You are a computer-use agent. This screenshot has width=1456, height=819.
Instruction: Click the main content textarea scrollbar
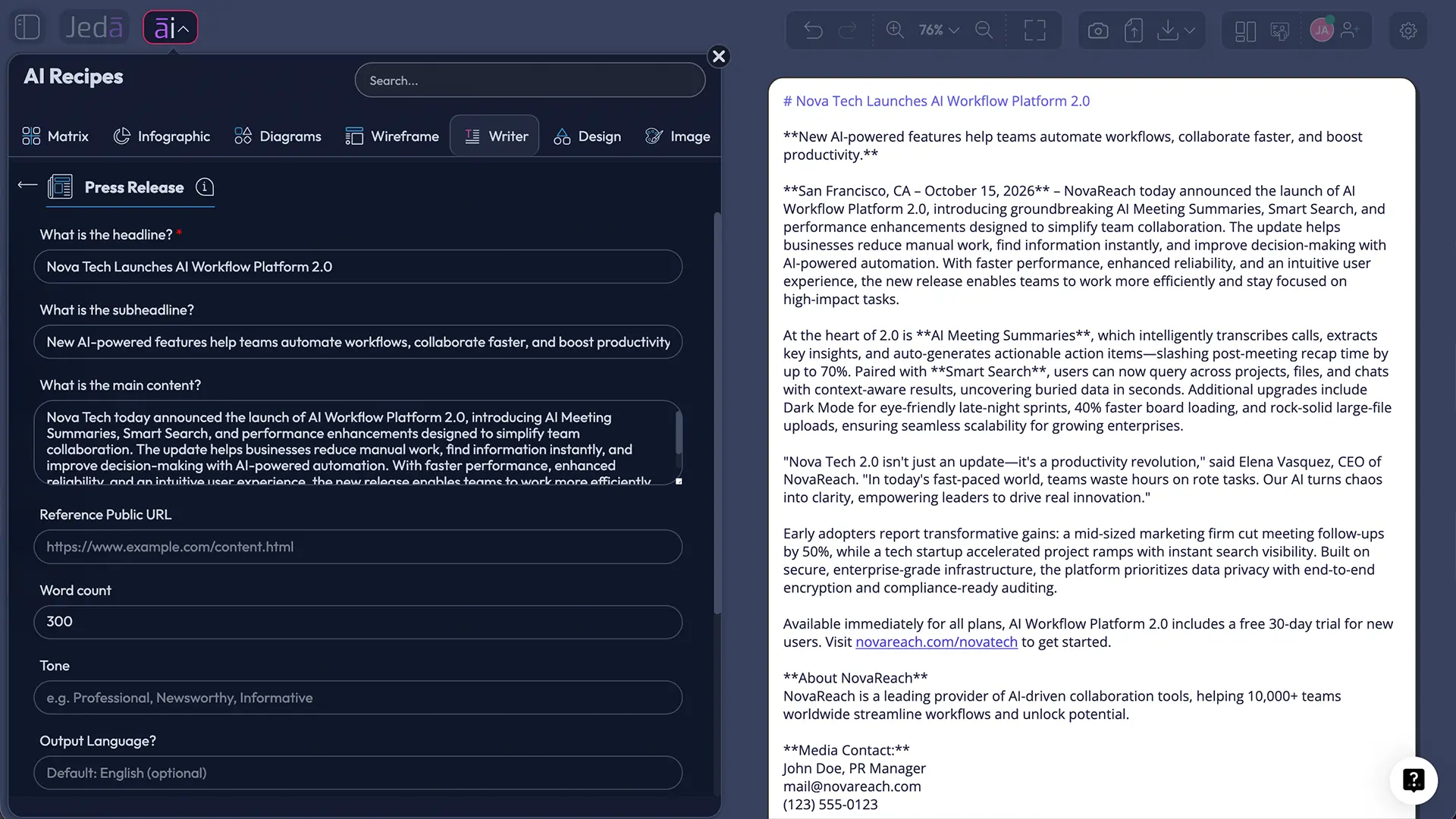[678, 434]
